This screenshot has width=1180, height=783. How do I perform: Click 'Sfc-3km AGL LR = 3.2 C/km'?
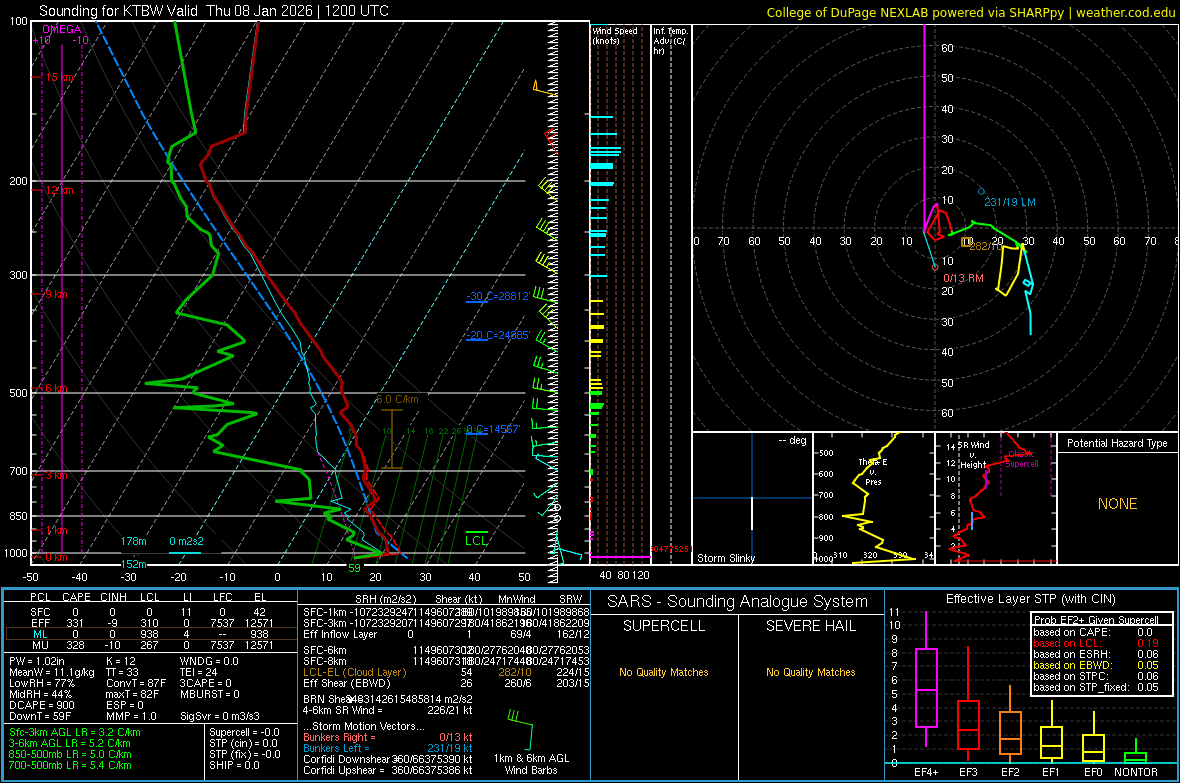tap(75, 733)
